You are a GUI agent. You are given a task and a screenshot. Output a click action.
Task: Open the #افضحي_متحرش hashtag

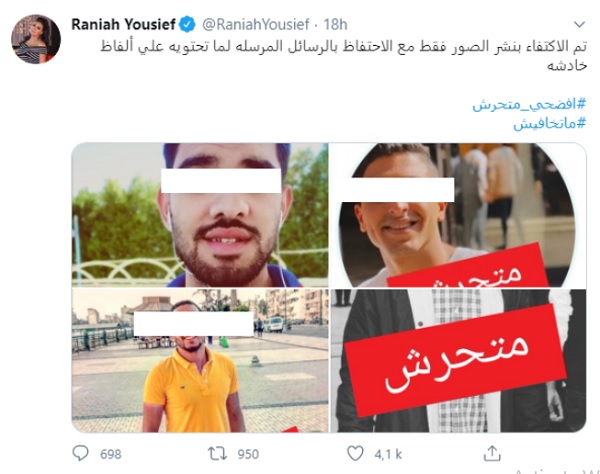pyautogui.click(x=529, y=104)
